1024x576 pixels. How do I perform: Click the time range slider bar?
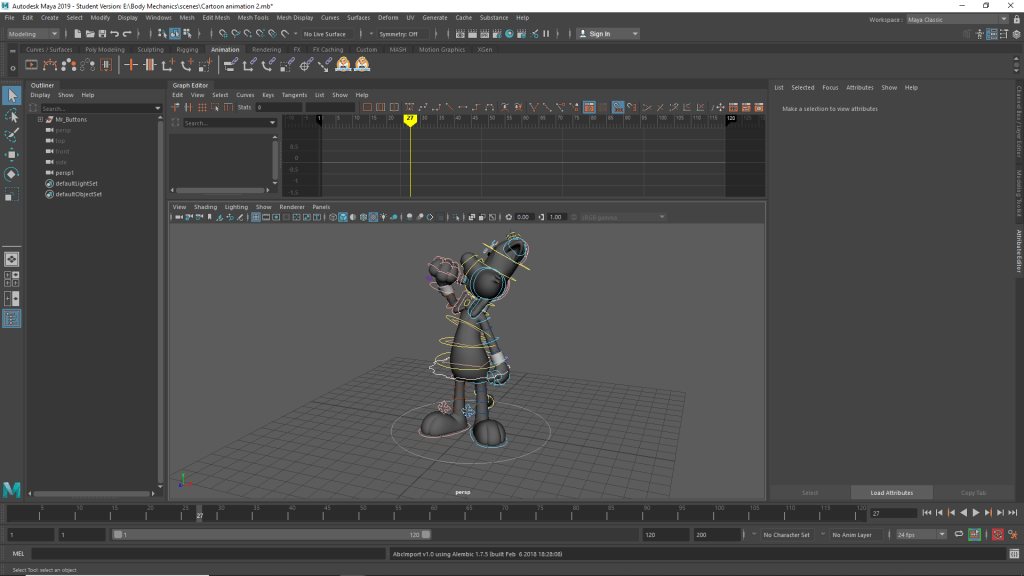[x=270, y=535]
